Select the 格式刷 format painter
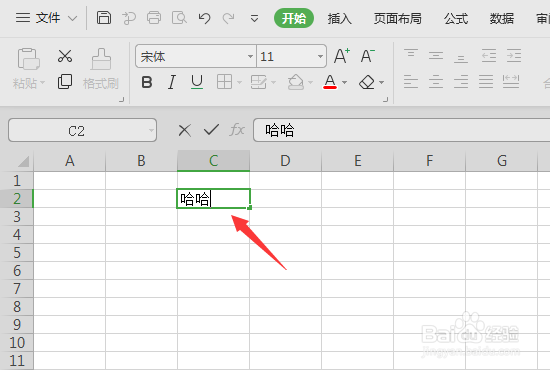Image resolution: width=550 pixels, height=370 pixels. coord(101,69)
